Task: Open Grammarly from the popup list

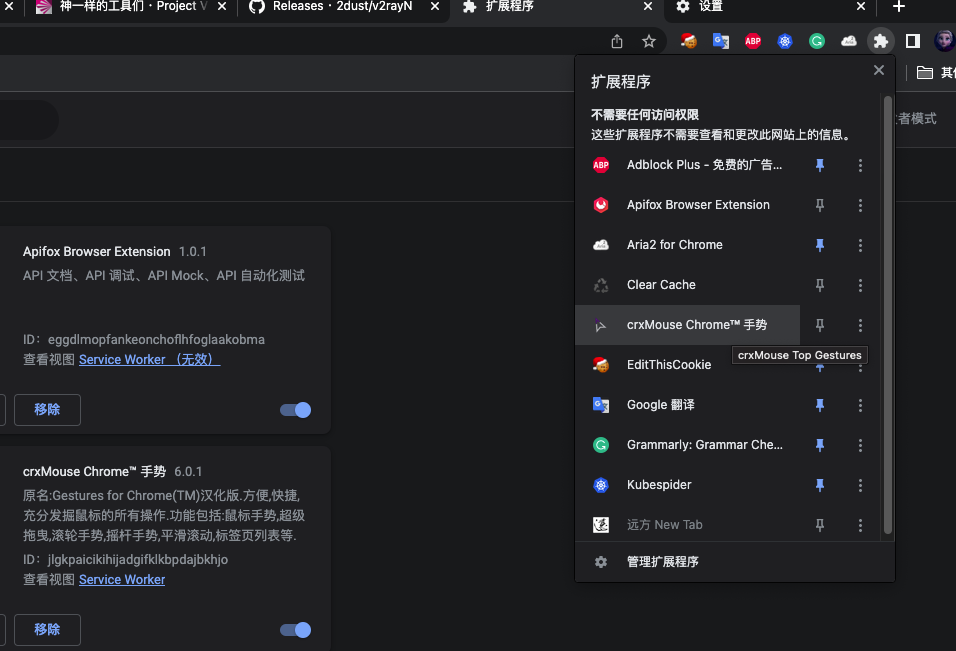Action: click(x=687, y=445)
